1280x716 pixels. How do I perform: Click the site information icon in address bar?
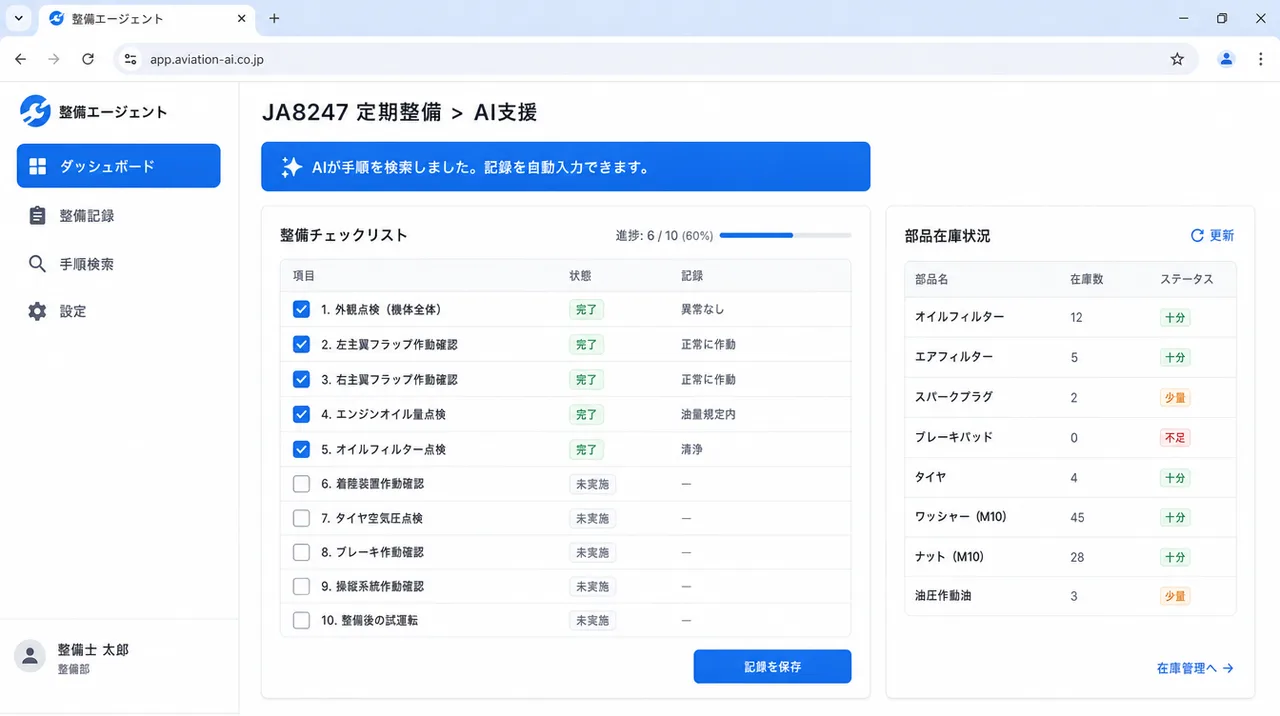[130, 59]
